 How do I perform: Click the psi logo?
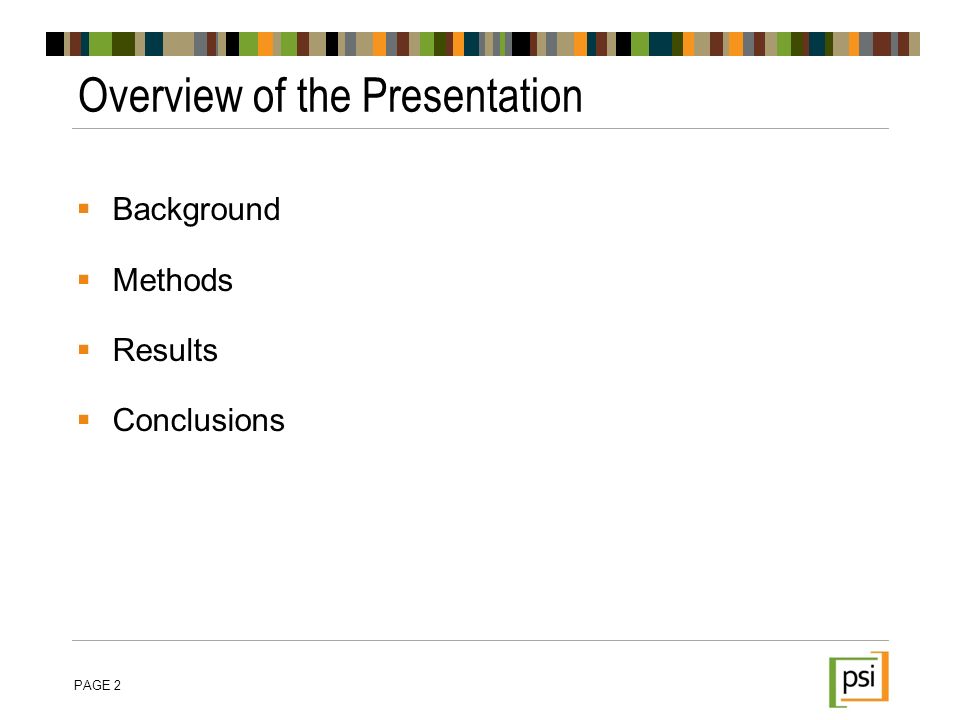(x=858, y=679)
